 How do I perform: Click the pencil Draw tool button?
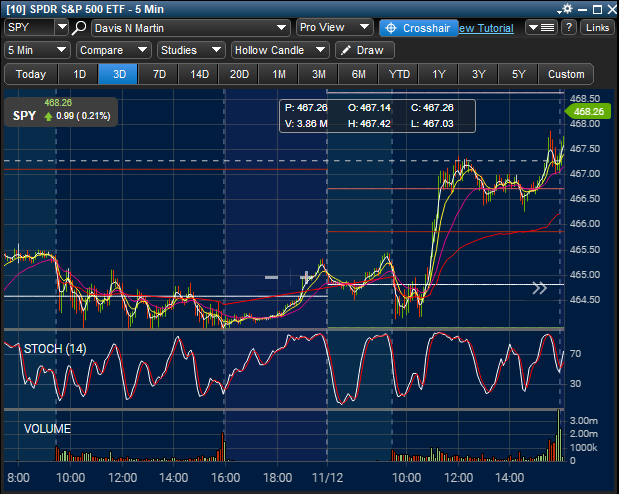pos(365,50)
